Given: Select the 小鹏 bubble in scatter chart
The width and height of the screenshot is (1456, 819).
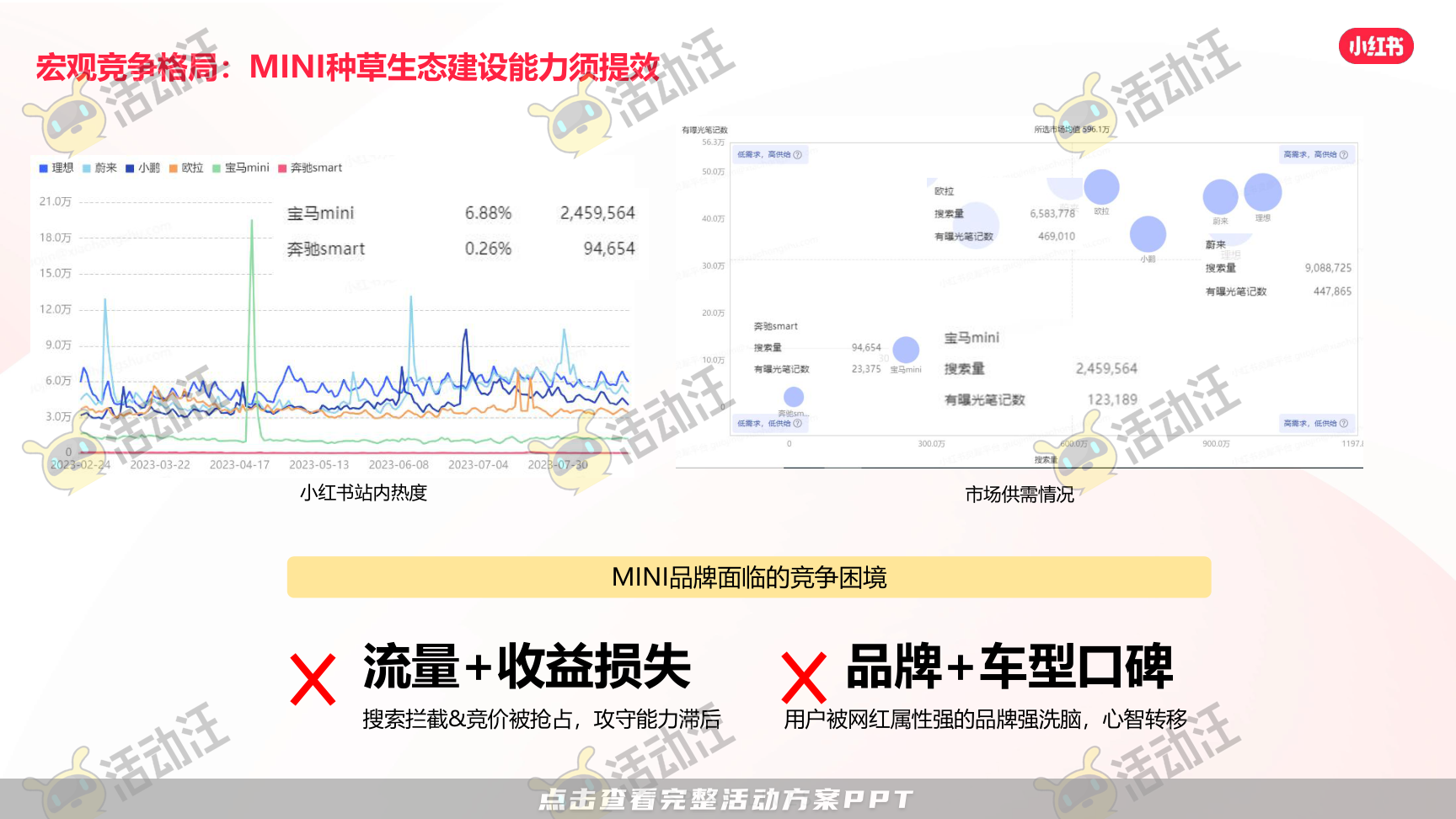Looking at the screenshot, I should point(1148,233).
